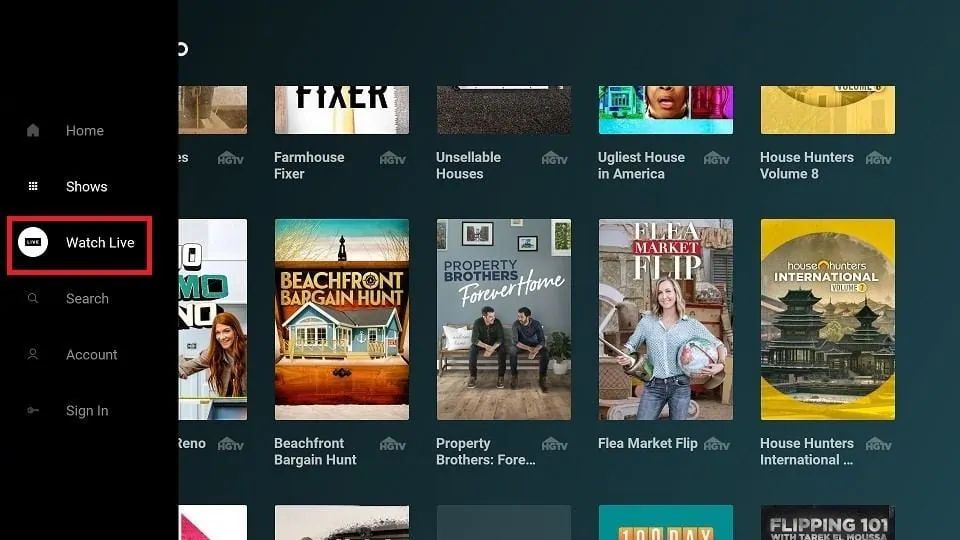Click HGTV logo beside Beachfront Bargain Hunt
The height and width of the screenshot is (540, 960).
click(x=392, y=444)
